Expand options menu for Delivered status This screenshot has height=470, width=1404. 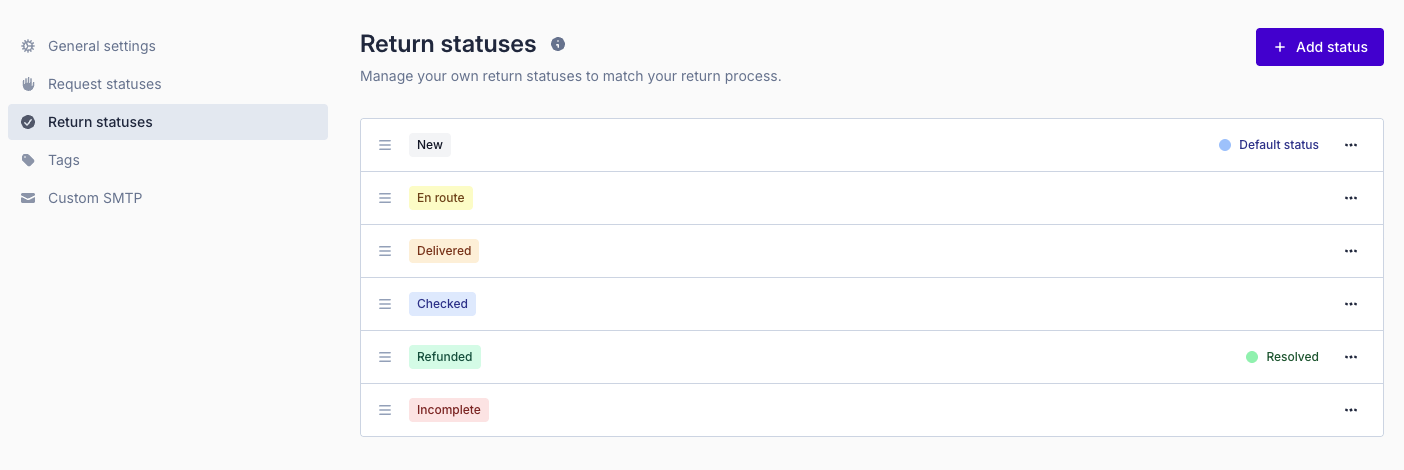click(x=1351, y=251)
